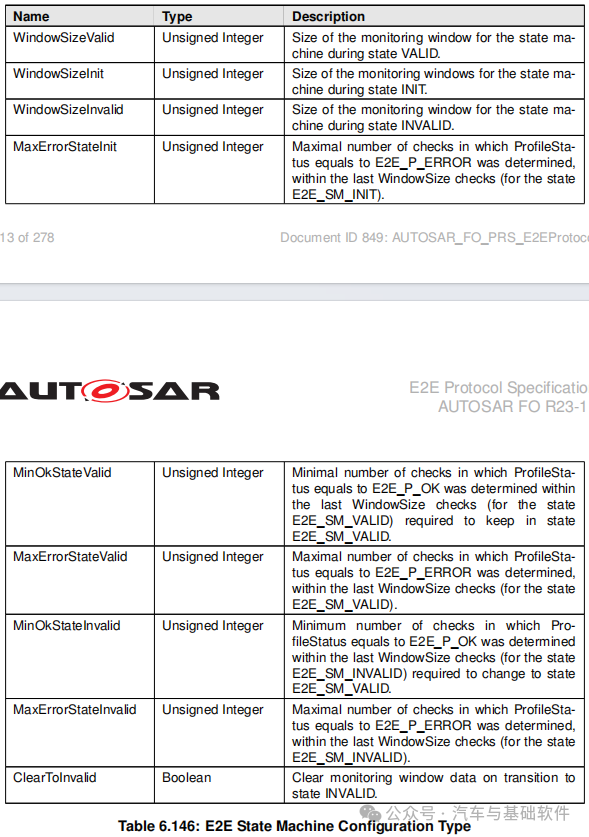Click the MaxErrorStateValid row's description text
The width and height of the screenshot is (589, 837).
coord(434,580)
